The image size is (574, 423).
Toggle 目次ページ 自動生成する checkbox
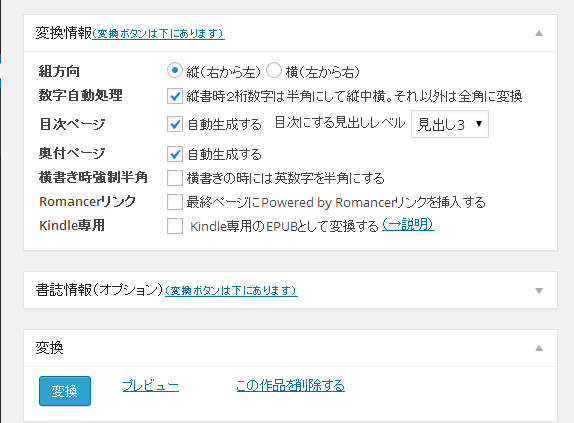coord(175,124)
